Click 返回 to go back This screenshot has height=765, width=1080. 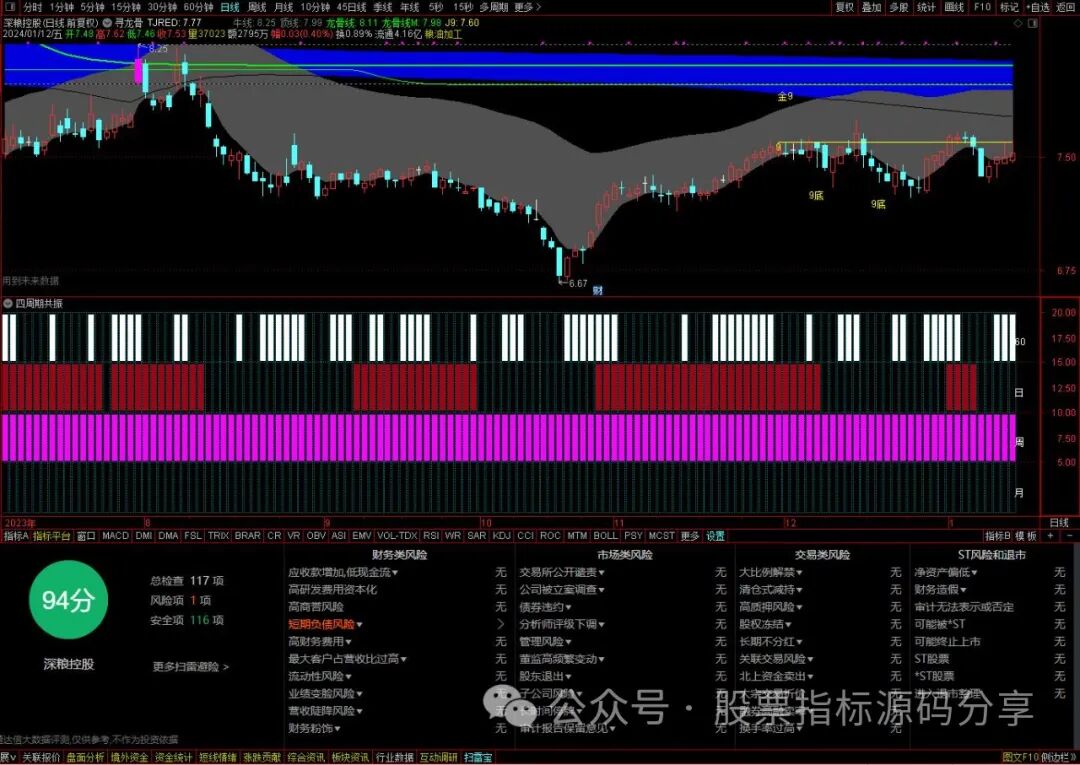1066,7
